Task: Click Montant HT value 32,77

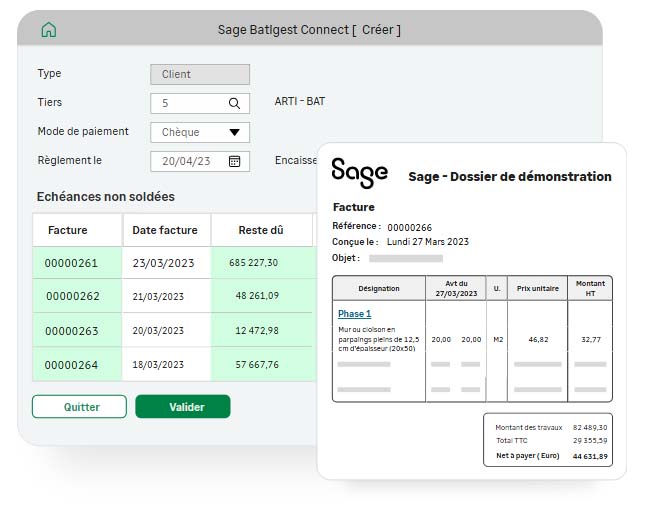Action: 591,340
